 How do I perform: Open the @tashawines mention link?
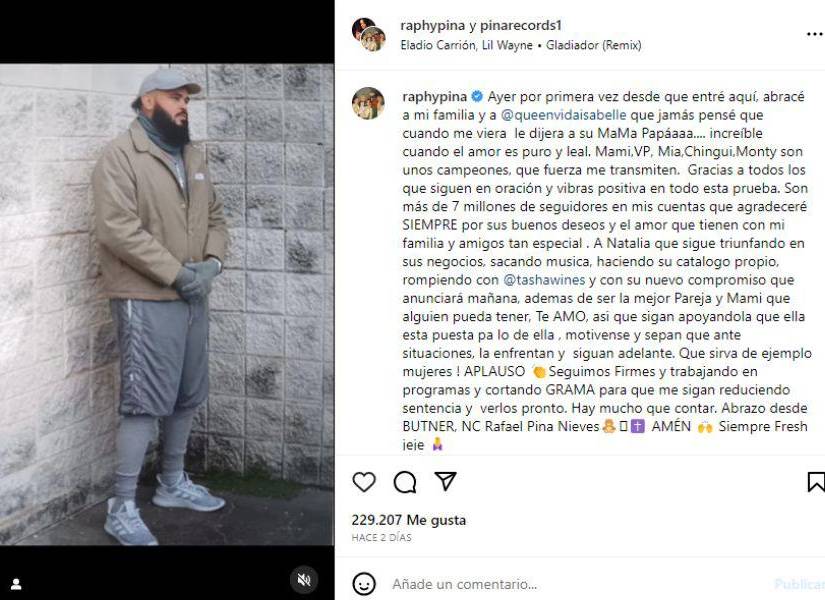click(x=544, y=280)
